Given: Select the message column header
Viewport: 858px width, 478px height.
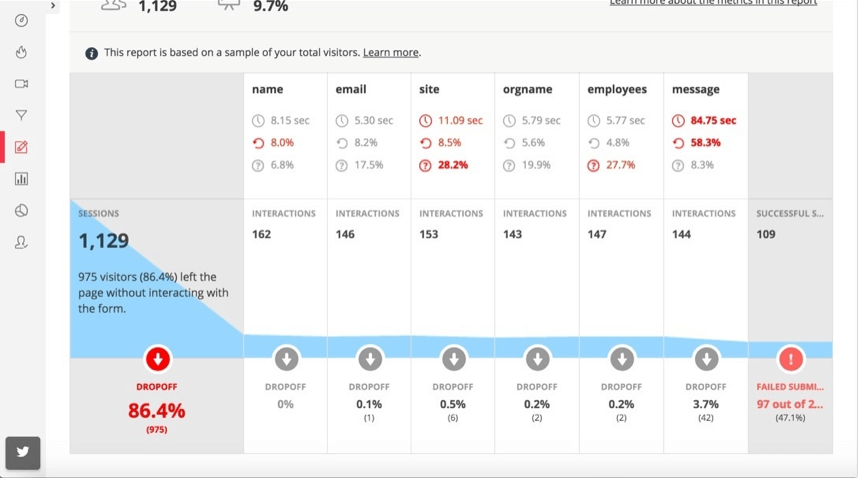Looking at the screenshot, I should click(695, 90).
